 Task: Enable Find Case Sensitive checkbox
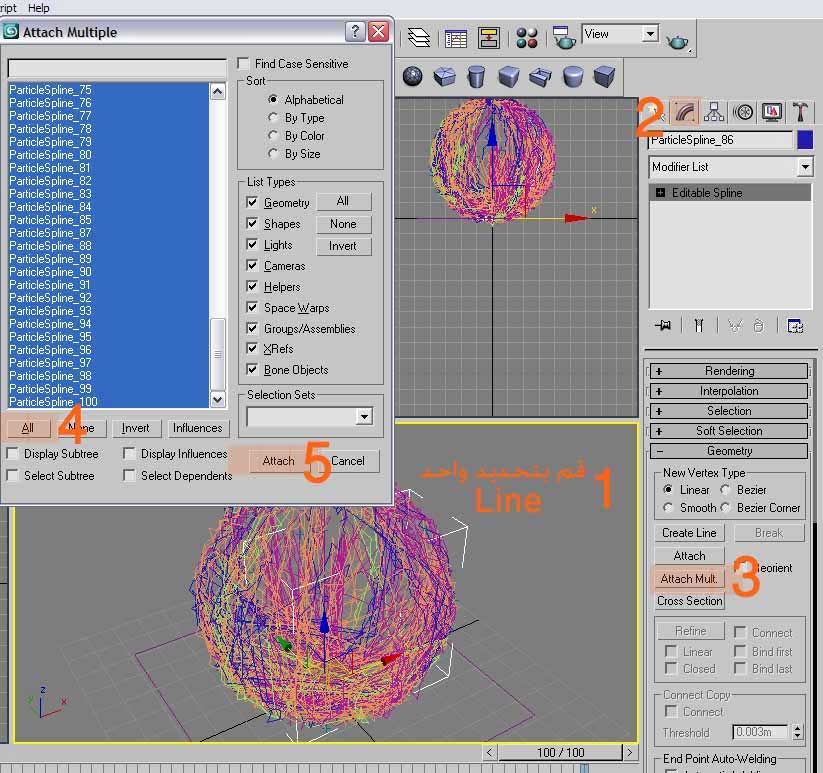click(244, 64)
